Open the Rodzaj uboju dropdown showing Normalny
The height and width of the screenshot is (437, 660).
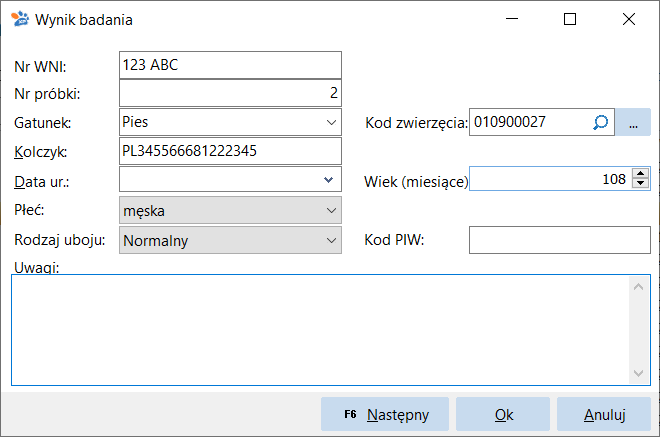331,240
